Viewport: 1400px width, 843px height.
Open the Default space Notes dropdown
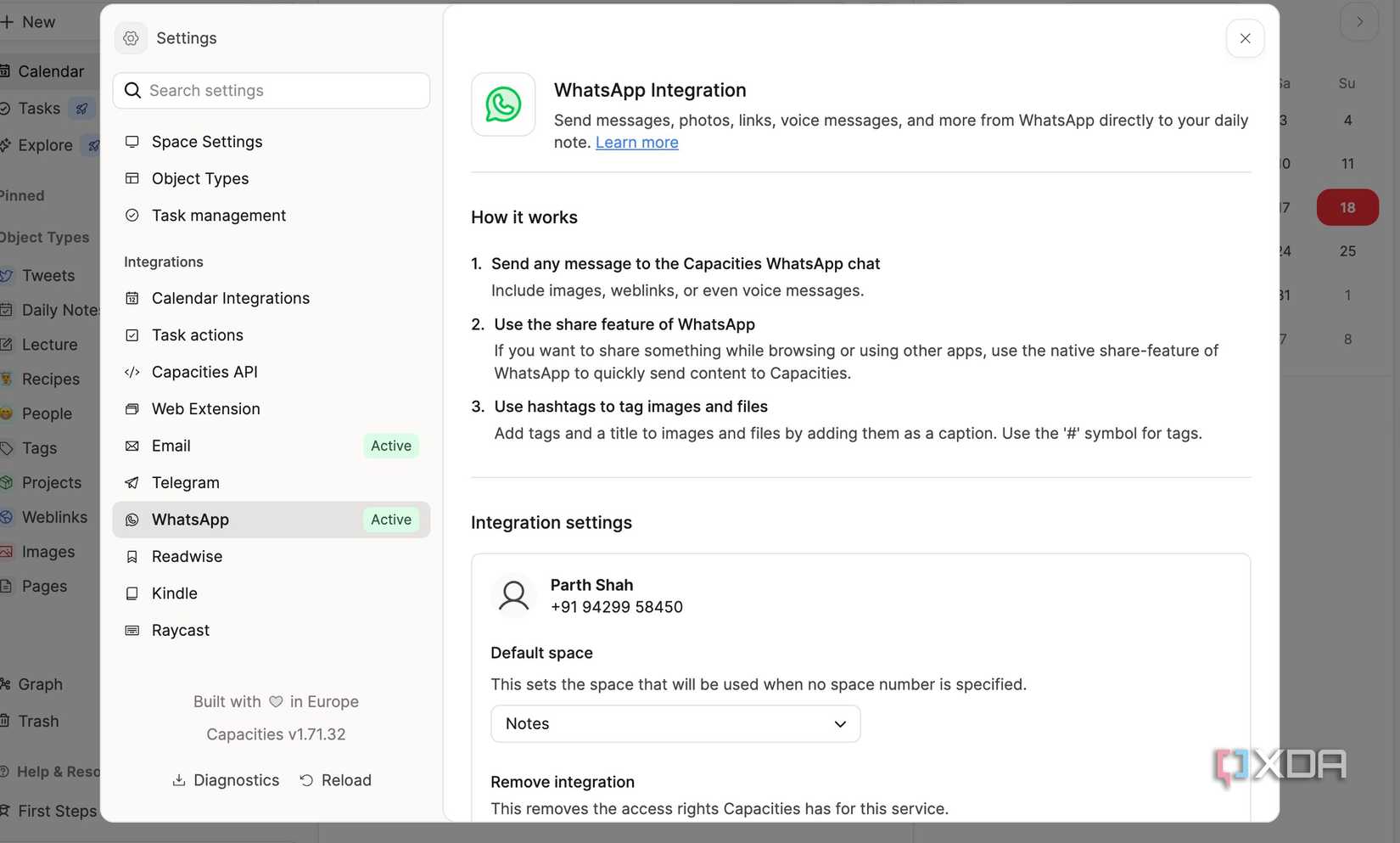pos(675,724)
